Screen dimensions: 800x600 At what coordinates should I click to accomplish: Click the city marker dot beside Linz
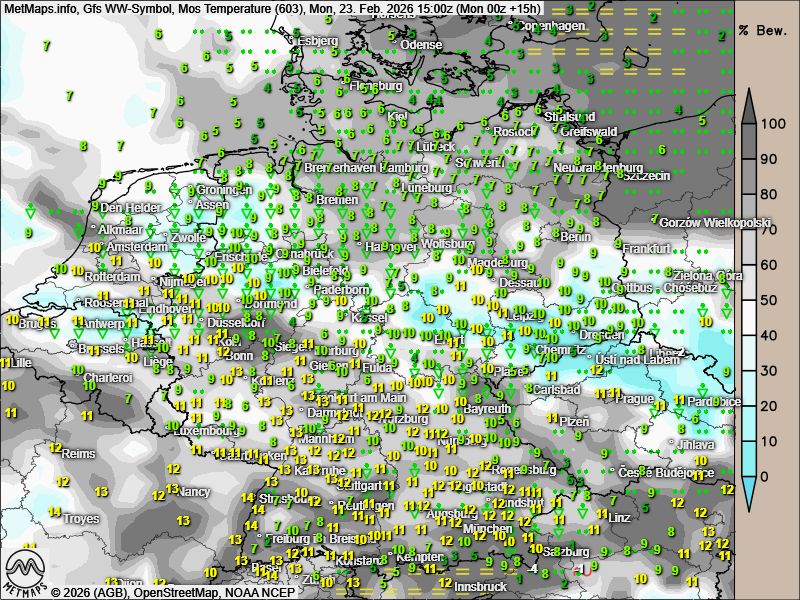[606, 517]
